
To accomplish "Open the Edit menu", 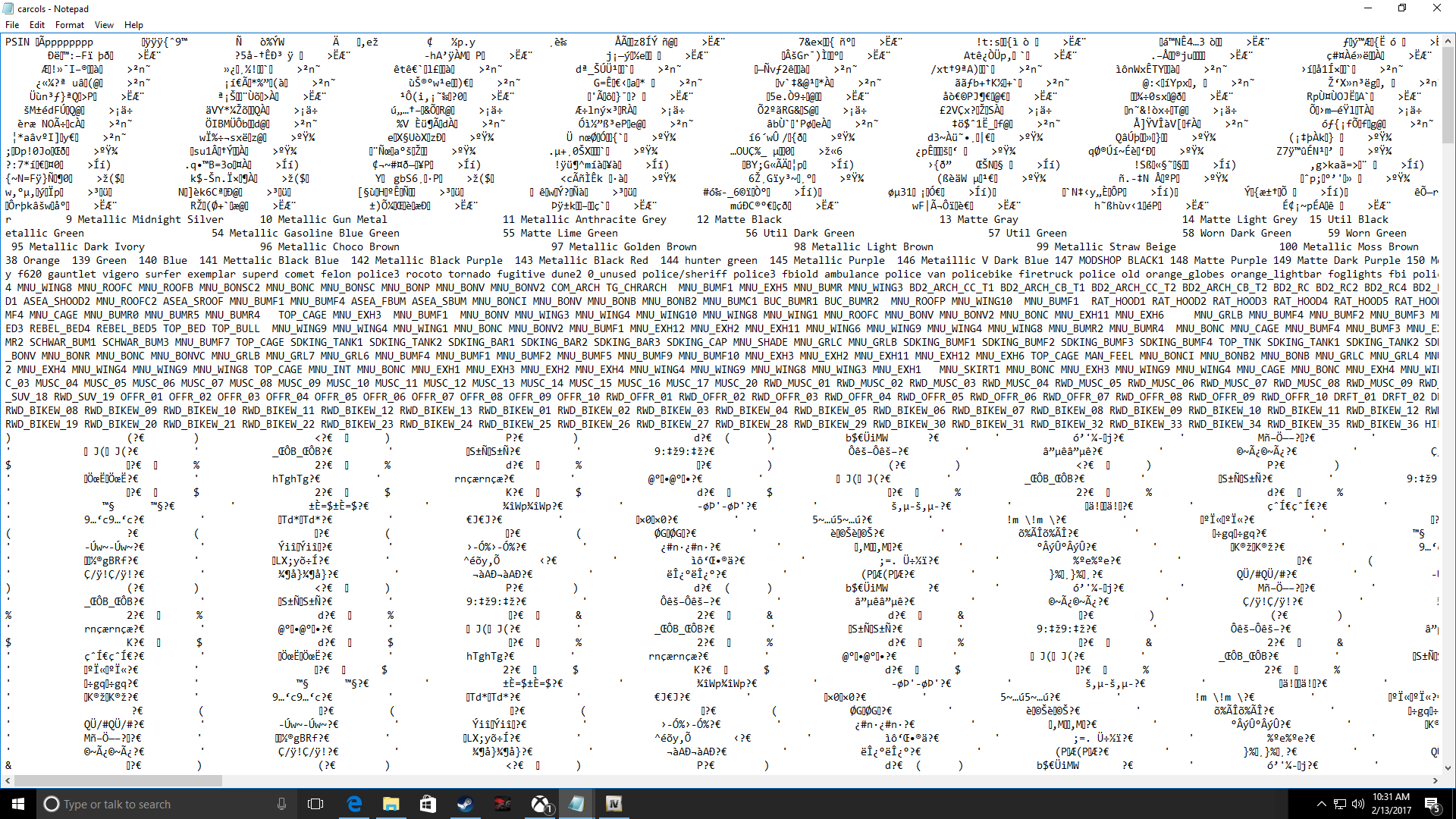I will pyautogui.click(x=37, y=25).
